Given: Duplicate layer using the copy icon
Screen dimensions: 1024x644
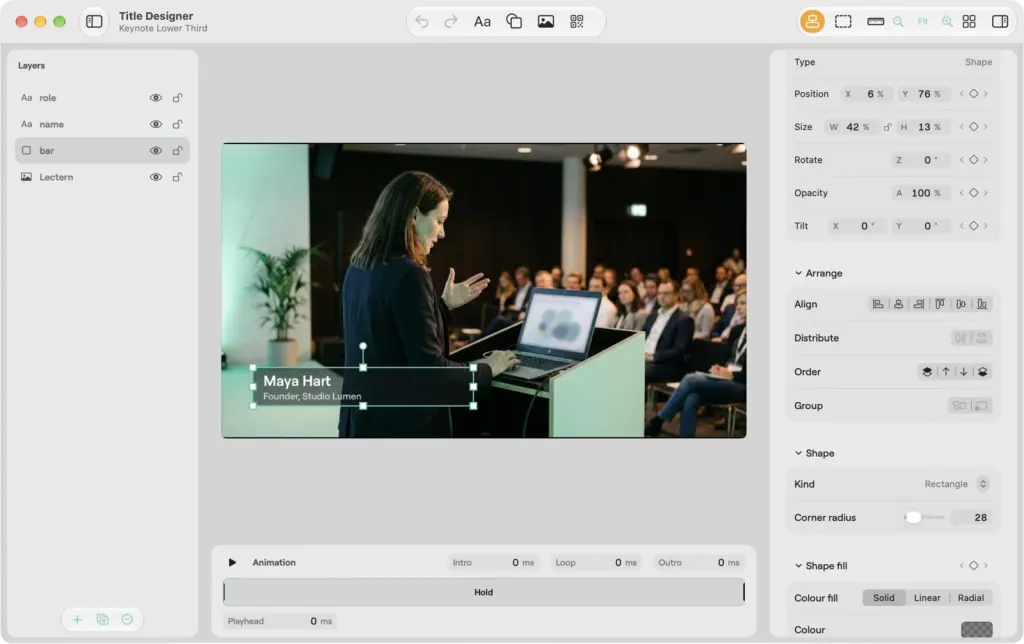Looking at the screenshot, I should pos(103,619).
